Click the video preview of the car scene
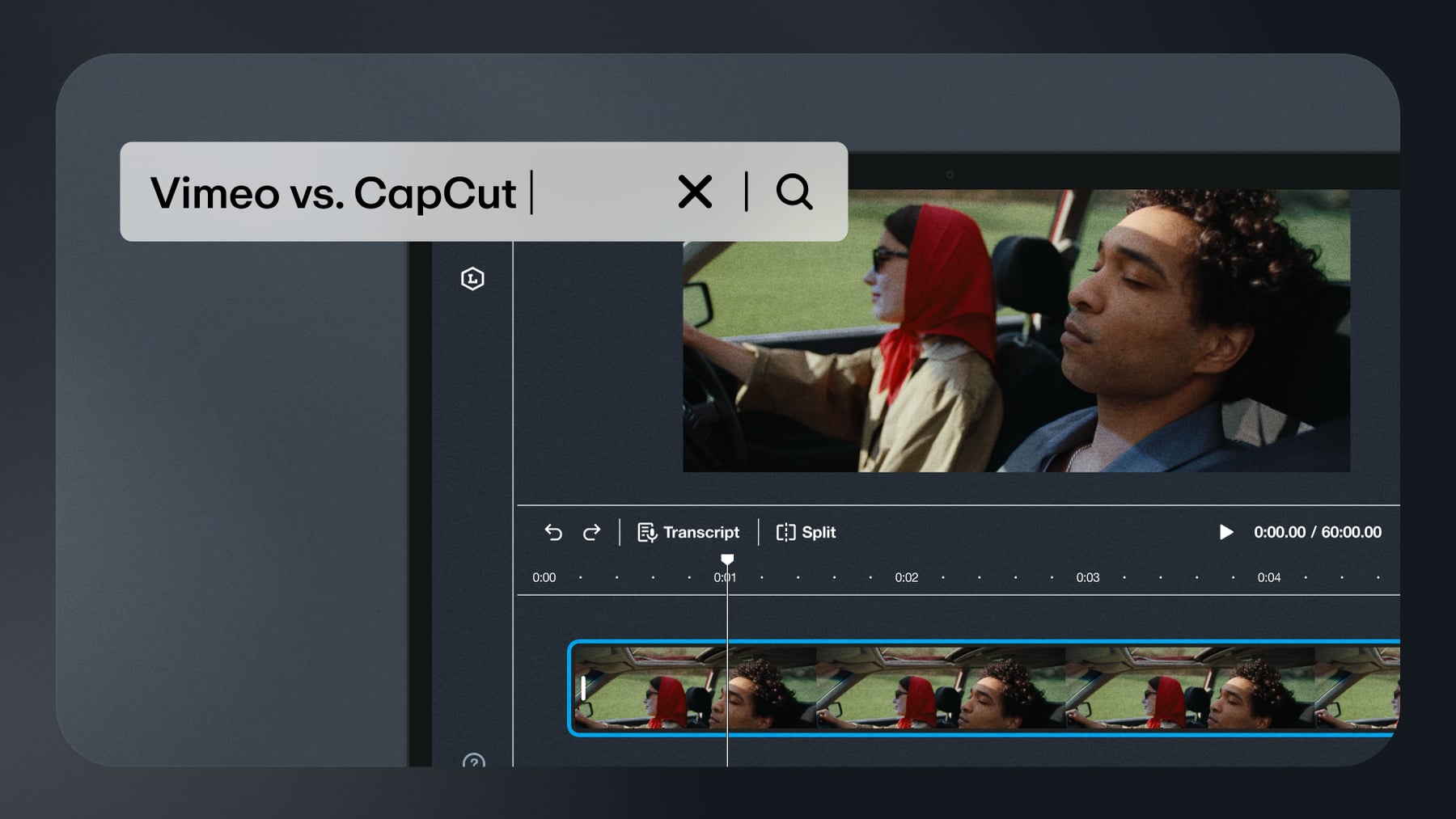The width and height of the screenshot is (1456, 819). coord(1016,331)
